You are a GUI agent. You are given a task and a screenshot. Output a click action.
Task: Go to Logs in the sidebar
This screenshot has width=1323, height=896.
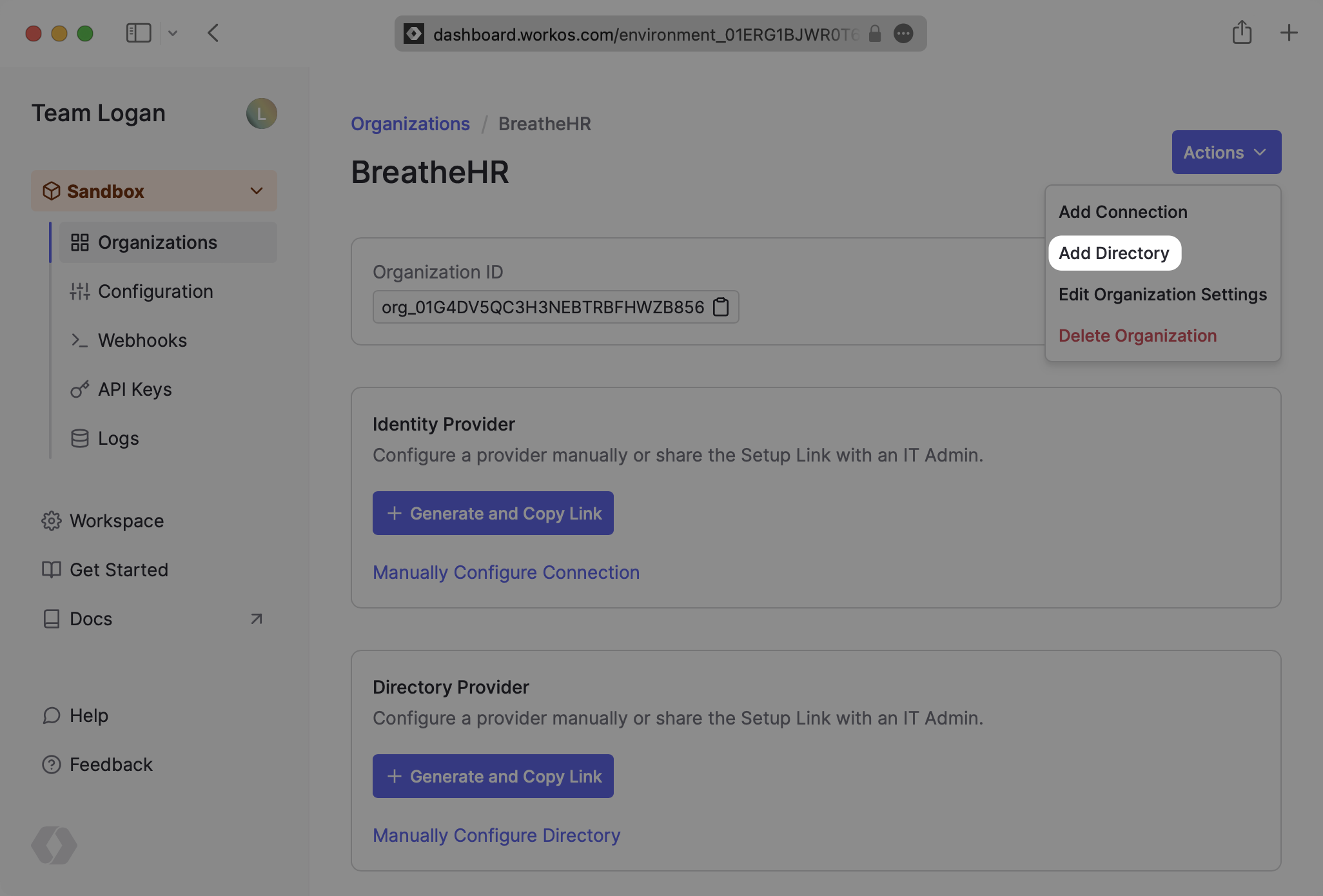pyautogui.click(x=118, y=438)
